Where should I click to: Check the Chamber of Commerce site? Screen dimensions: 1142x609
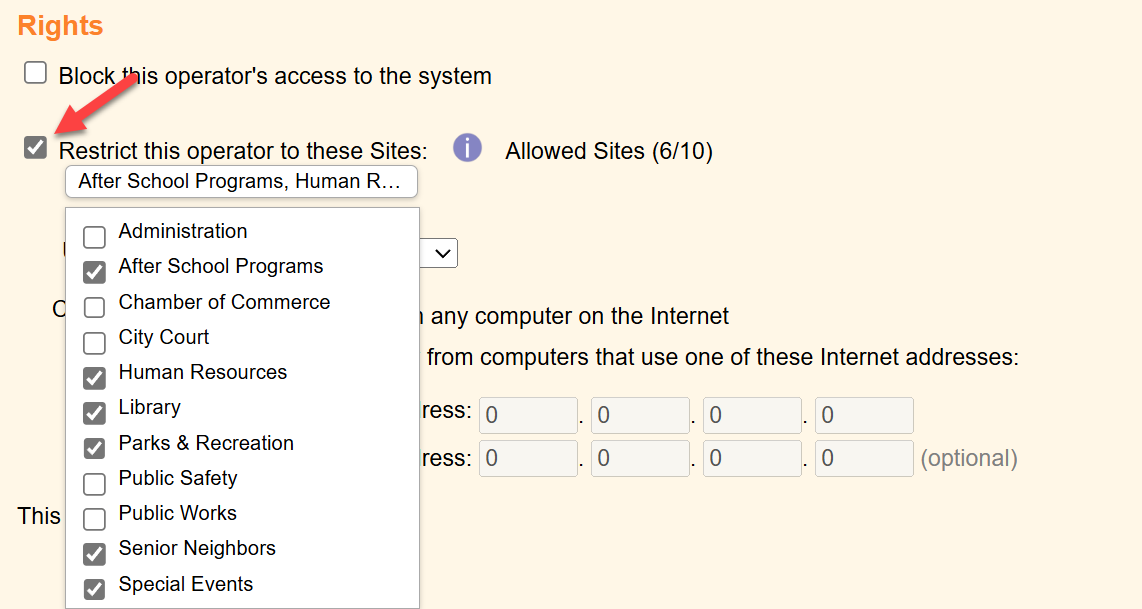point(94,307)
